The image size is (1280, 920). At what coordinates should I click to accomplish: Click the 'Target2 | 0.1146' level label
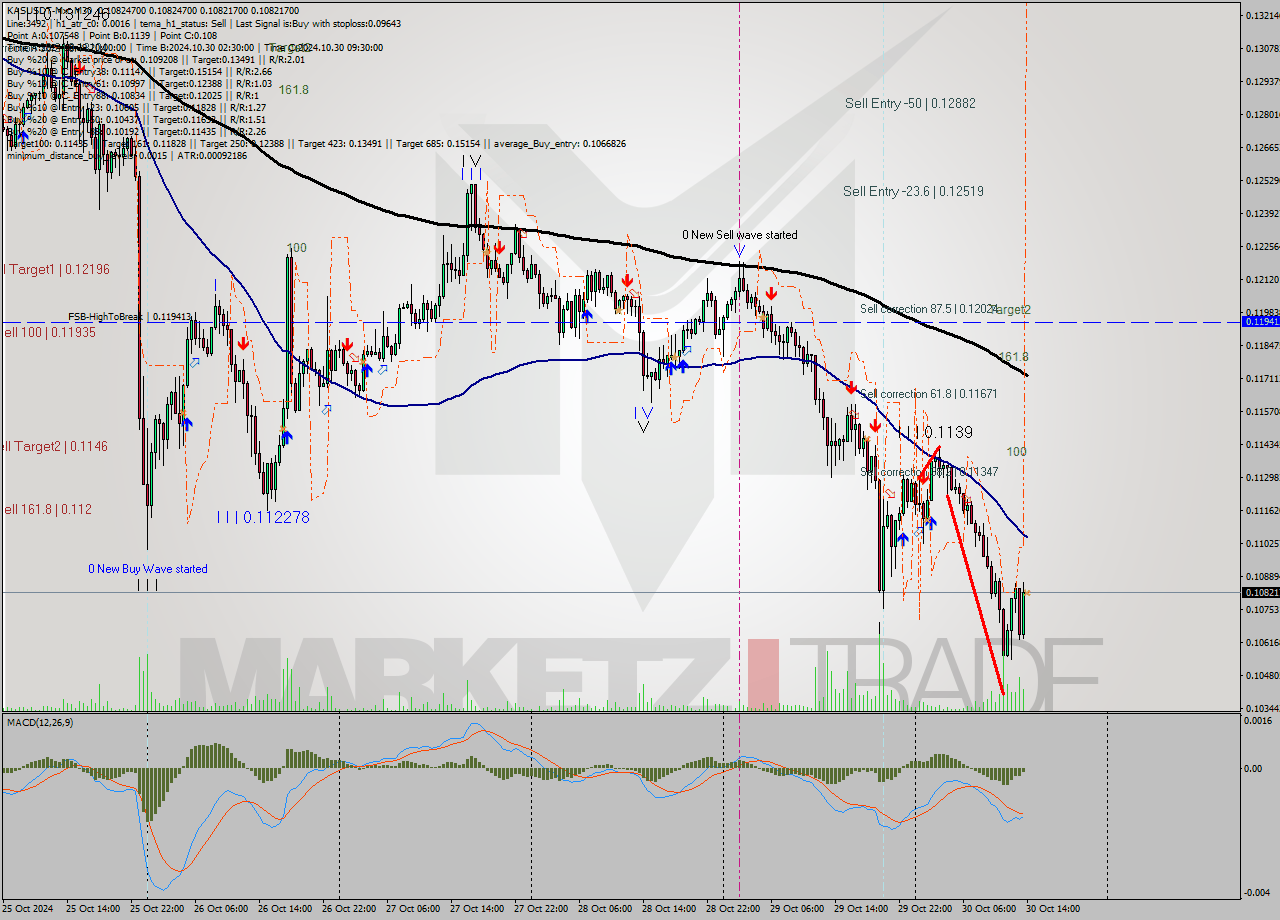(55, 446)
